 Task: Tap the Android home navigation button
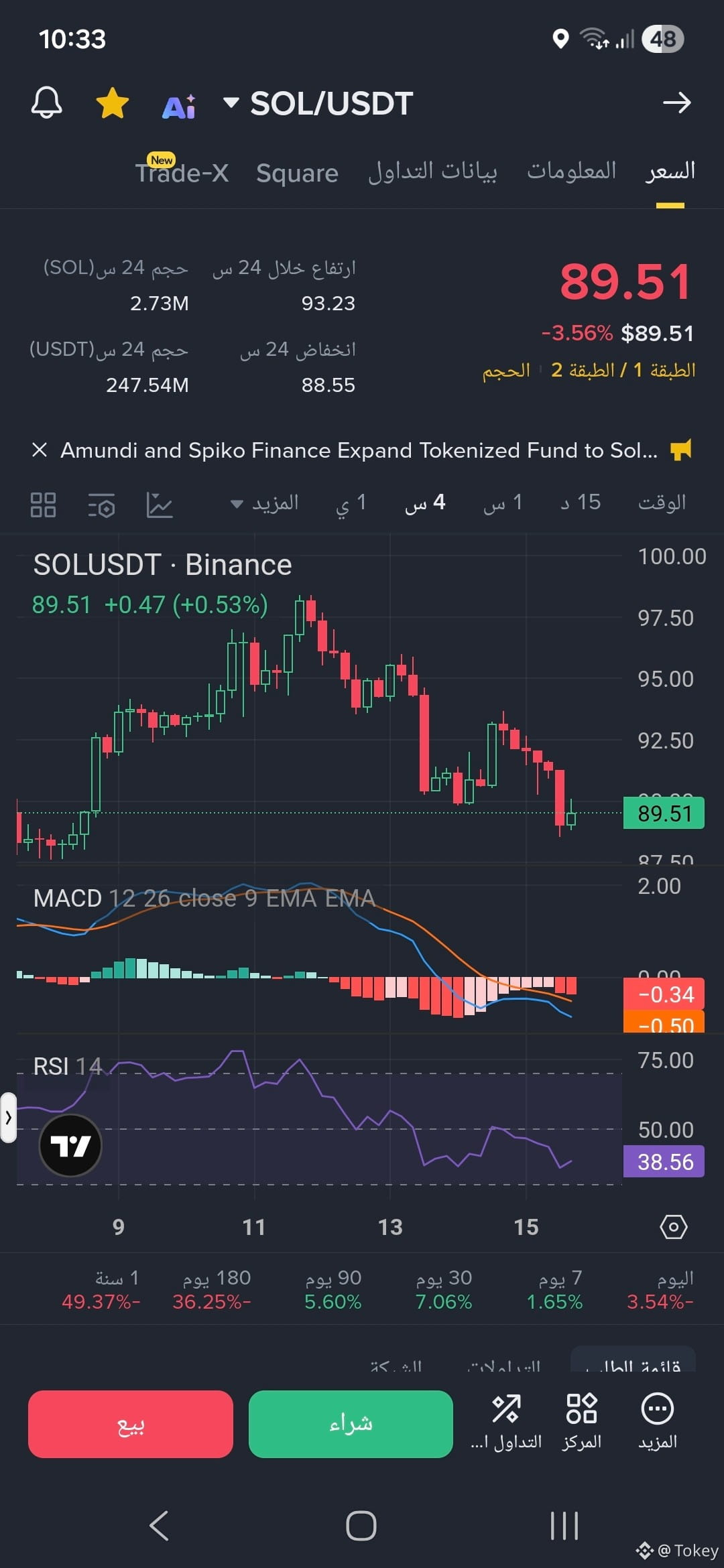coord(361,1526)
